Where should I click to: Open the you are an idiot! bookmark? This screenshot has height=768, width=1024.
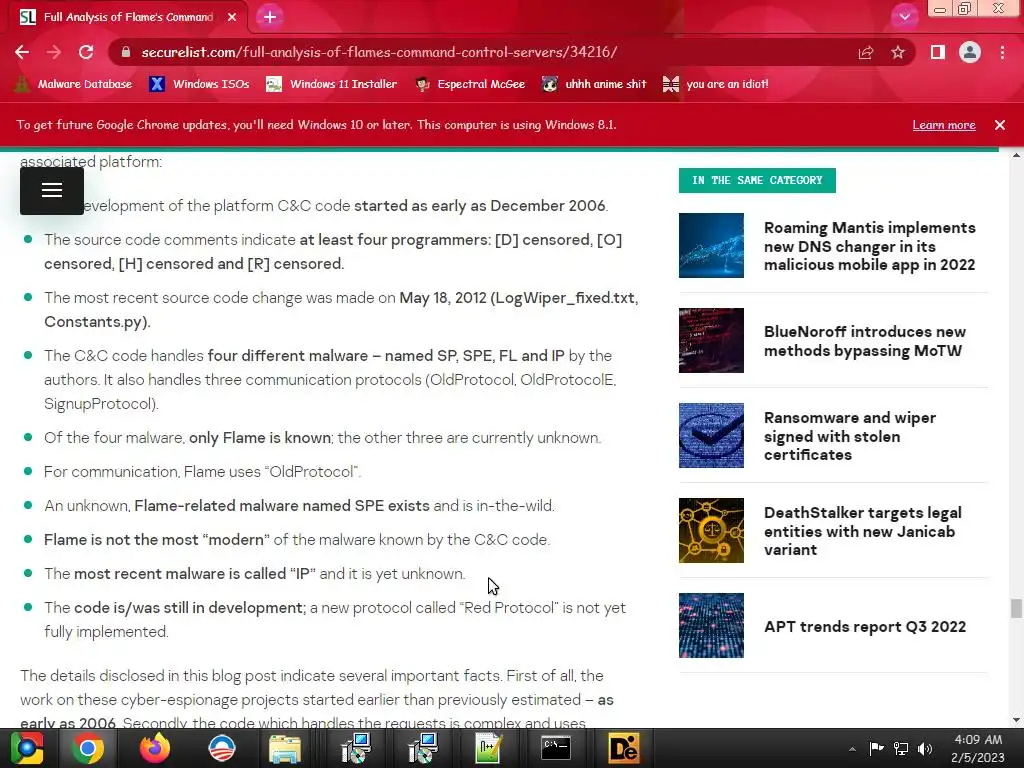pos(716,84)
